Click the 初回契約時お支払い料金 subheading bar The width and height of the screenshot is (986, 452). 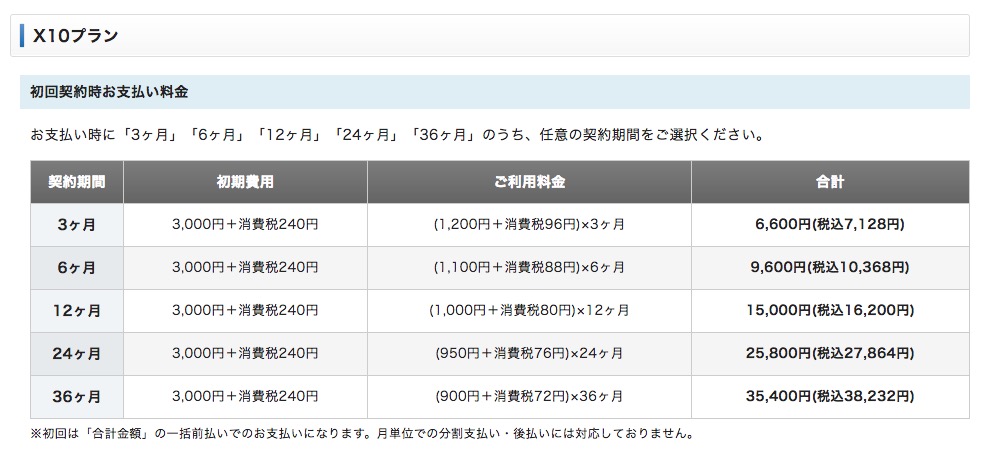110,92
